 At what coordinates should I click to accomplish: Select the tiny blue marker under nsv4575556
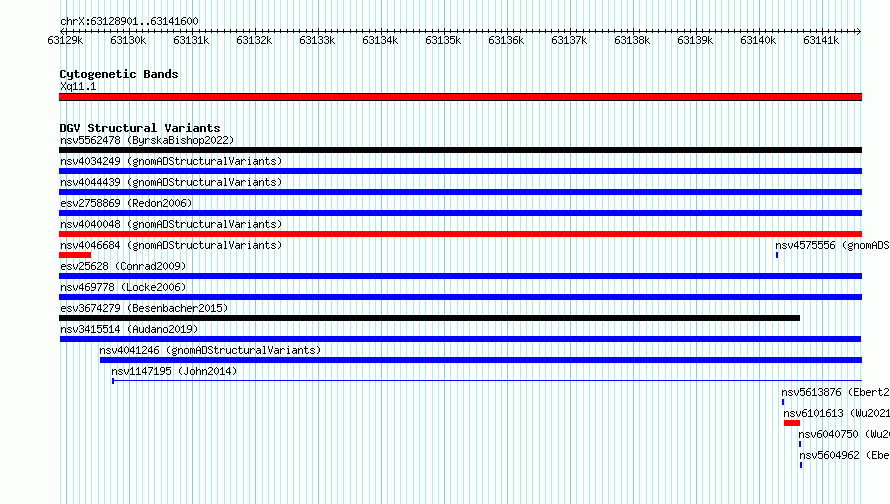777,255
